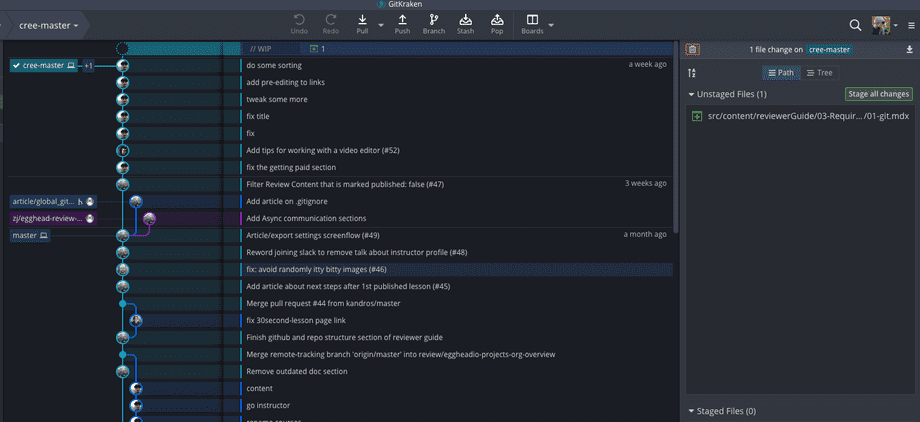
Task: Click the local computer icon on master label
Action: click(x=43, y=235)
